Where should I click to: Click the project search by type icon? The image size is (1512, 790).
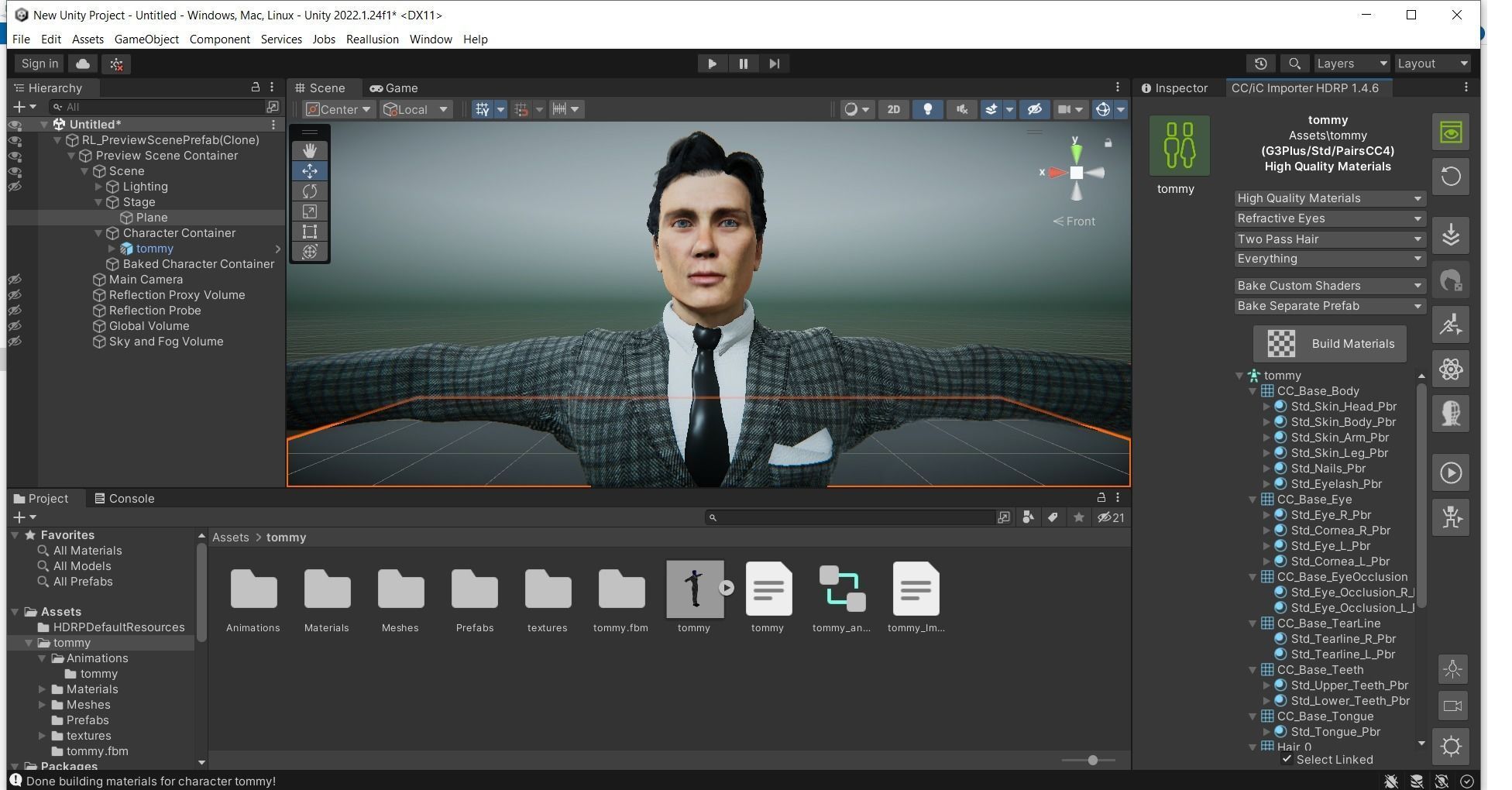coord(1028,517)
